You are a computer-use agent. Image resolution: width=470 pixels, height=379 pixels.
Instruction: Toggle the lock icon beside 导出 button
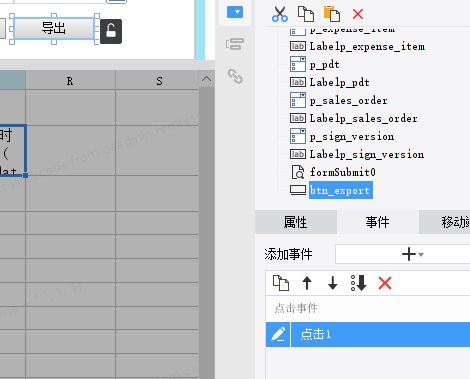coord(111,31)
